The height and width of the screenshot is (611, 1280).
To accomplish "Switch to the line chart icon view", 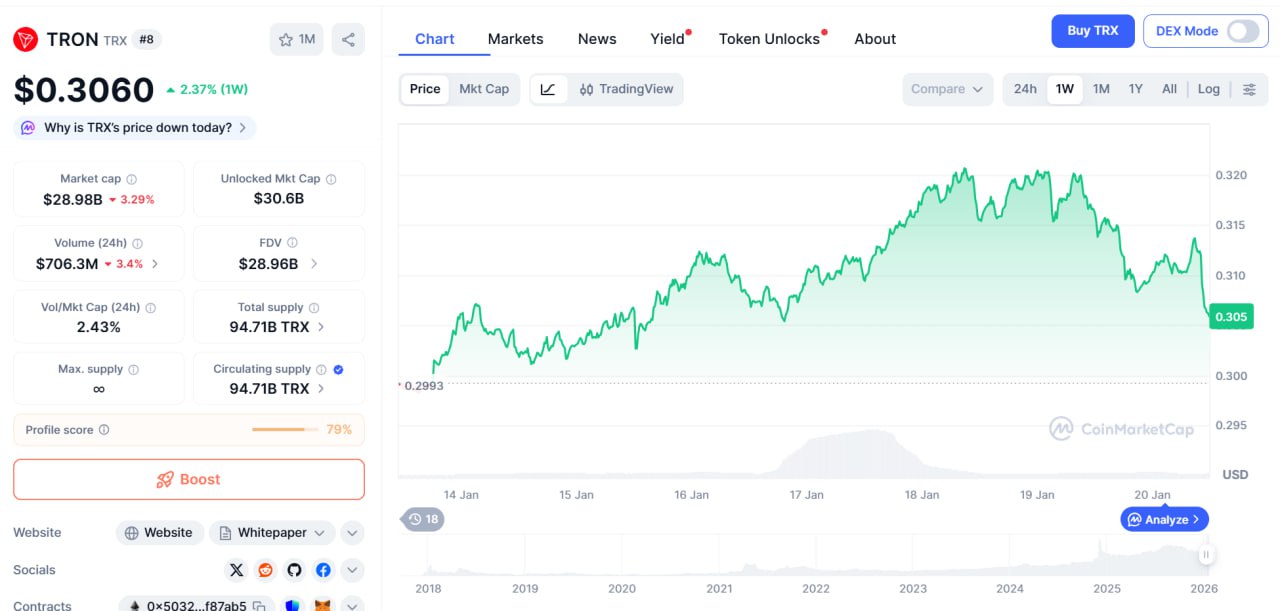I will tap(548, 89).
